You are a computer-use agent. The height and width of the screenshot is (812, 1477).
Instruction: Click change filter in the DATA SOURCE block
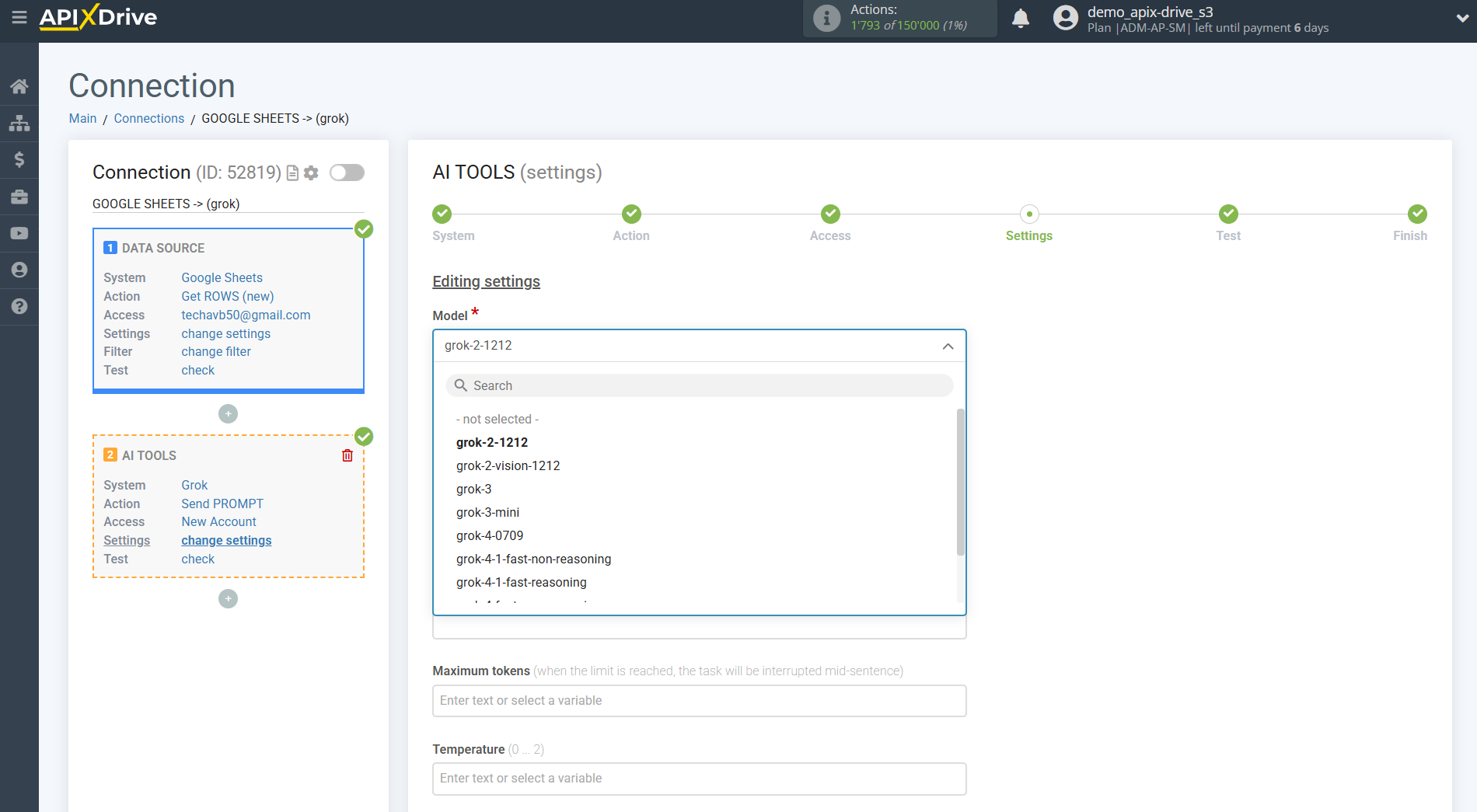click(215, 351)
